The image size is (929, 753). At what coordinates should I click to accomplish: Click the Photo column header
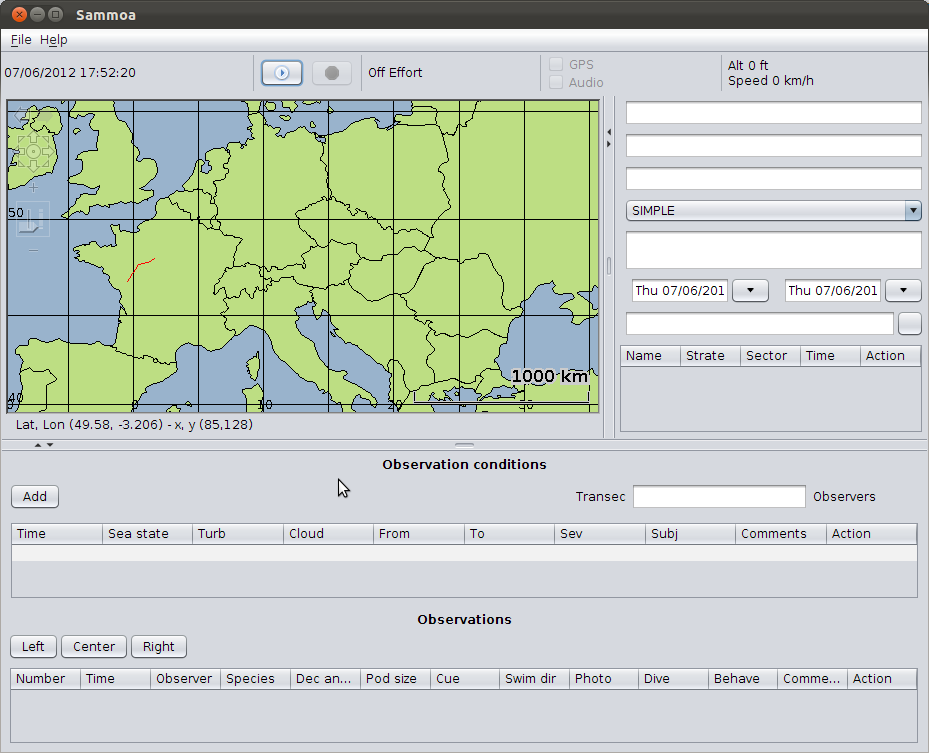pos(604,679)
